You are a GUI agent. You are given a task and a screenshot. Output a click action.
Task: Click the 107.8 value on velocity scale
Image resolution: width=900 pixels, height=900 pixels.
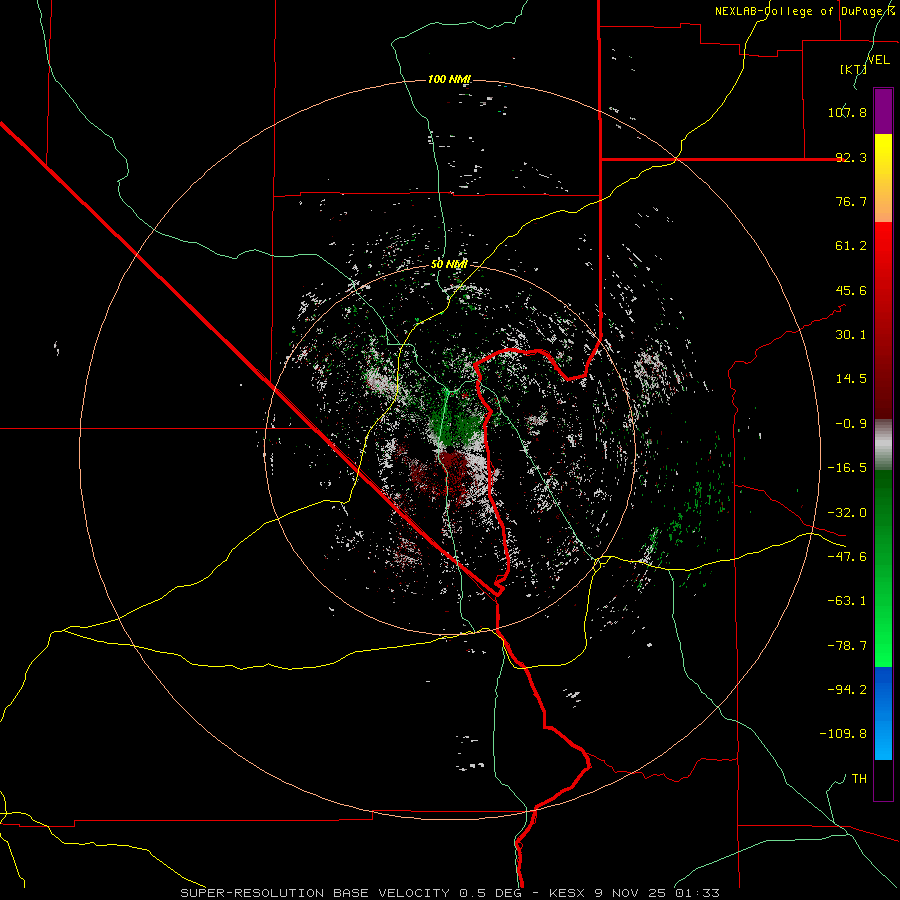pyautogui.click(x=847, y=112)
